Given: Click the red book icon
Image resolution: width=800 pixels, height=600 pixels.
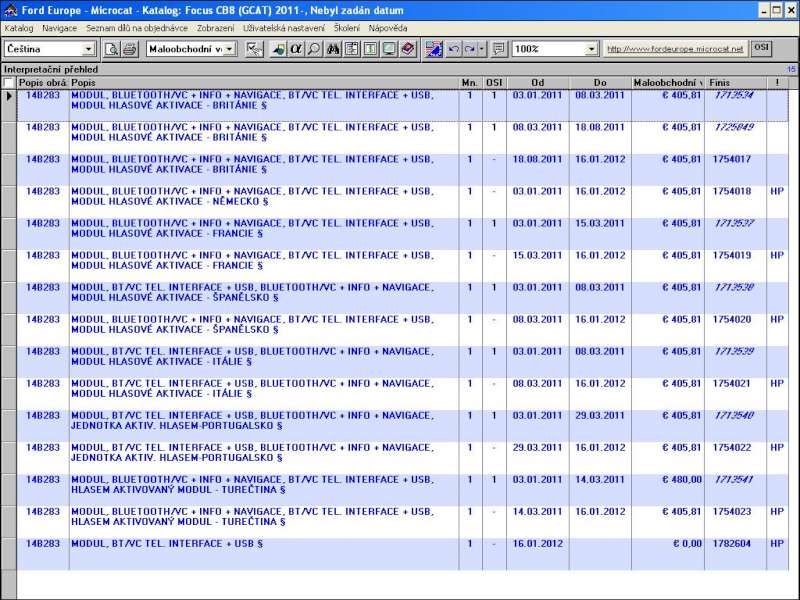Looking at the screenshot, I should coord(407,49).
